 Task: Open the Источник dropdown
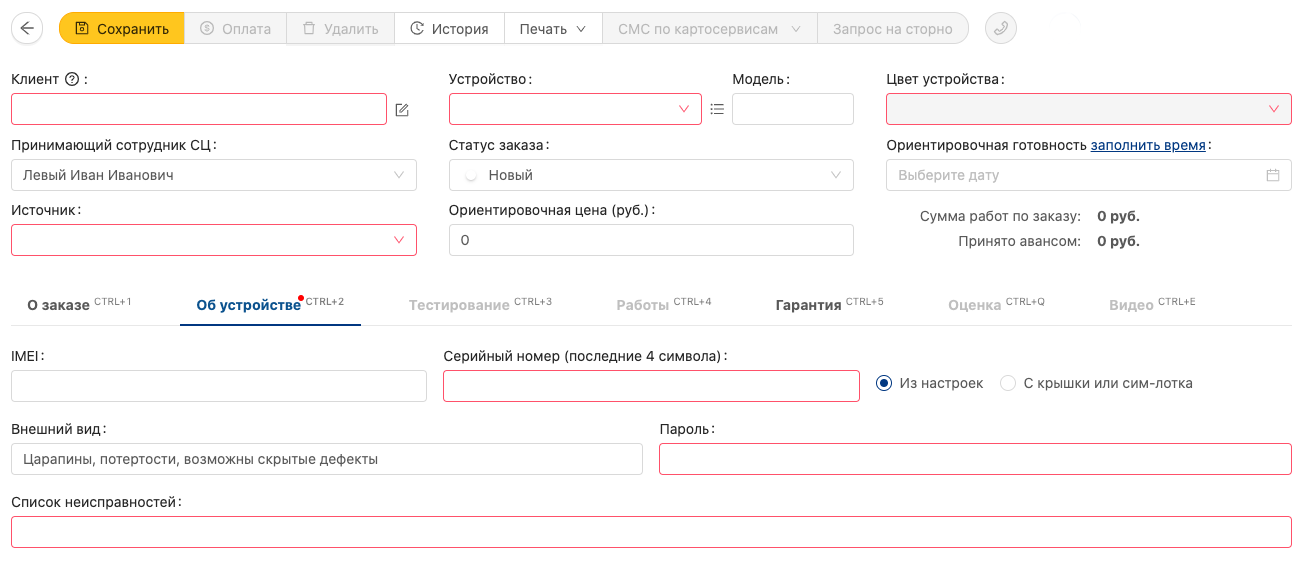click(214, 240)
